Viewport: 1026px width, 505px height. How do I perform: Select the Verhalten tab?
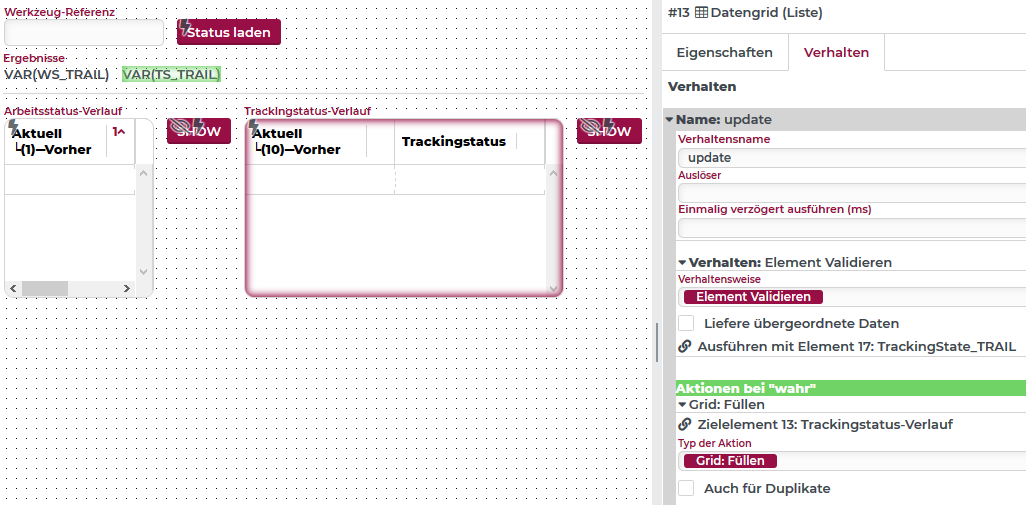pyautogui.click(x=836, y=53)
